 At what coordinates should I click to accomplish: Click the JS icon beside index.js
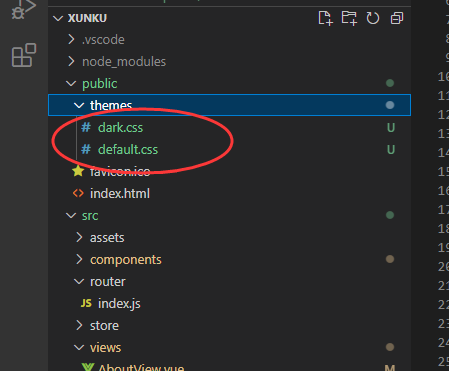point(86,303)
